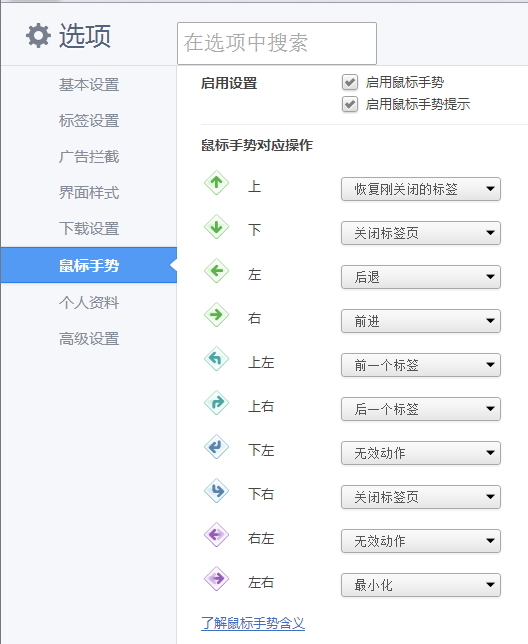Select 高级设置 in sidebar
This screenshot has width=528, height=644.
click(89, 339)
